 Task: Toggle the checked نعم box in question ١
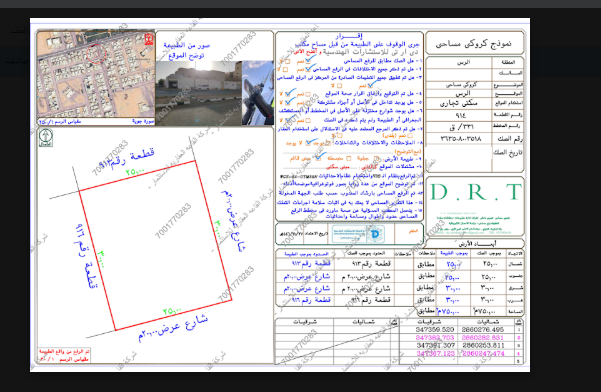click(x=309, y=60)
